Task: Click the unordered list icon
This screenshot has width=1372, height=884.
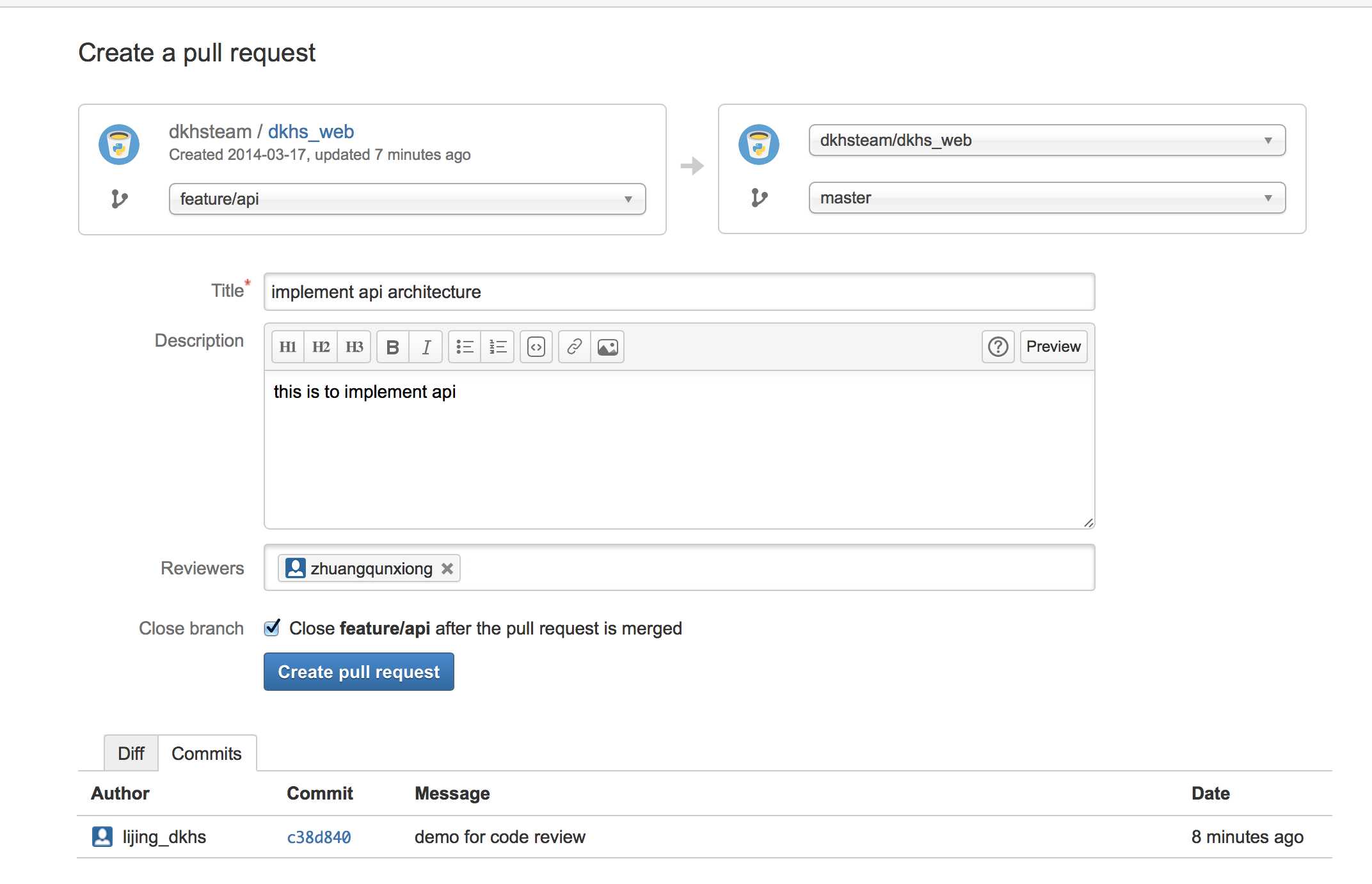Action: coord(463,346)
